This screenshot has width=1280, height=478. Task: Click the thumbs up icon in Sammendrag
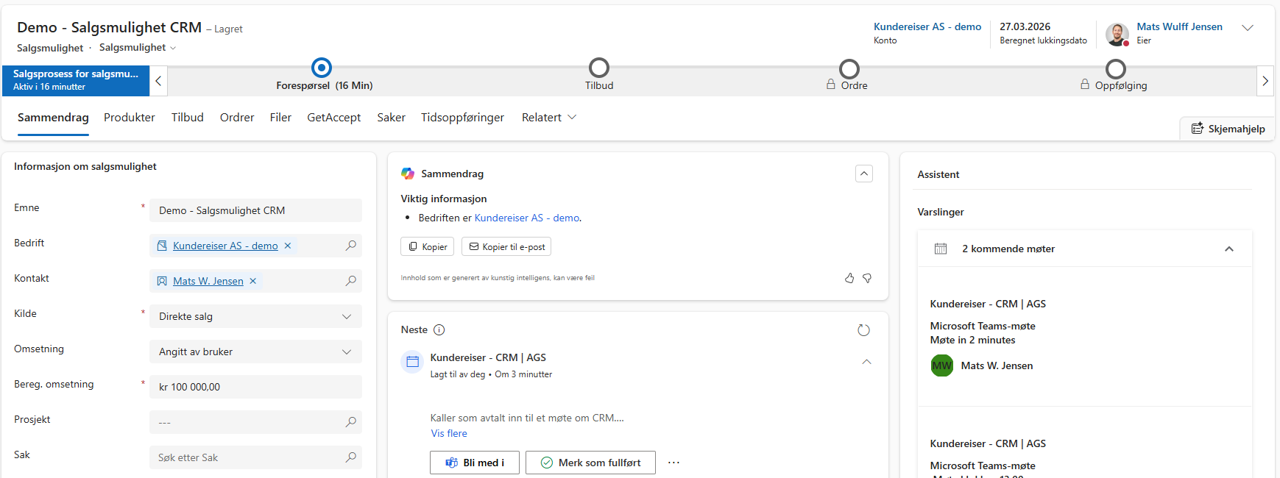coord(849,278)
